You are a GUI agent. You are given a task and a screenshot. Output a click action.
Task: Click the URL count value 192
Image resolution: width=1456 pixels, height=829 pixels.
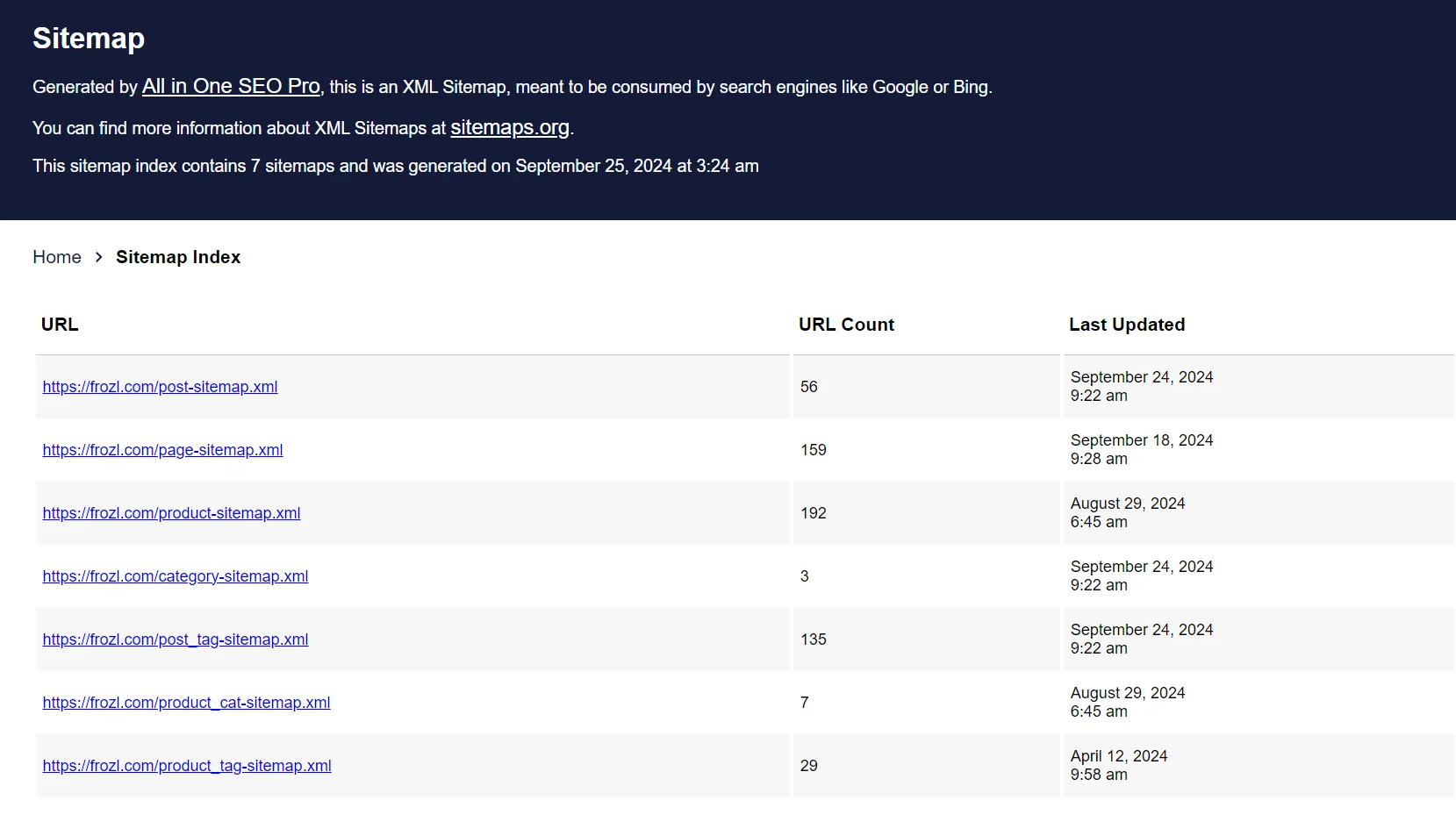coord(814,513)
